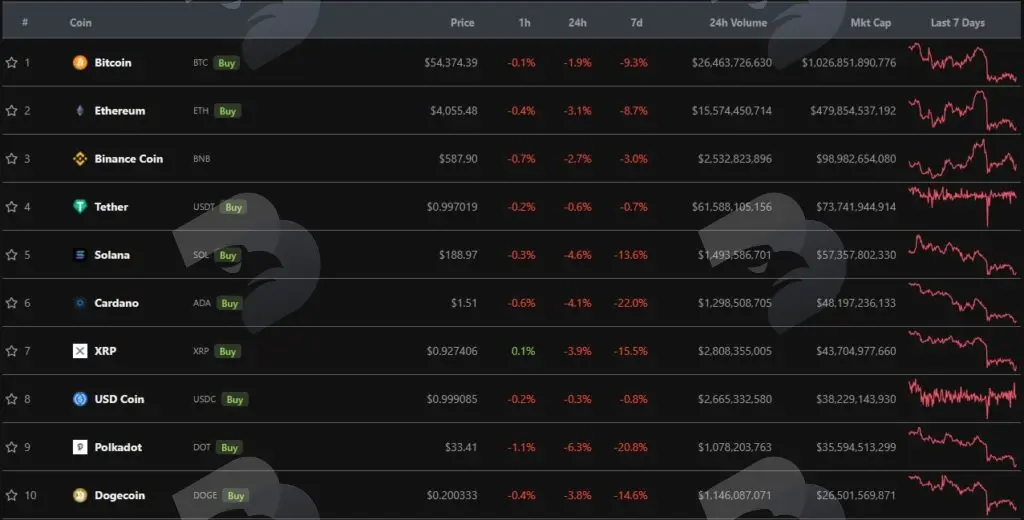Image resolution: width=1024 pixels, height=520 pixels.
Task: Click Buy button next to Ethereum
Action: [x=227, y=111]
